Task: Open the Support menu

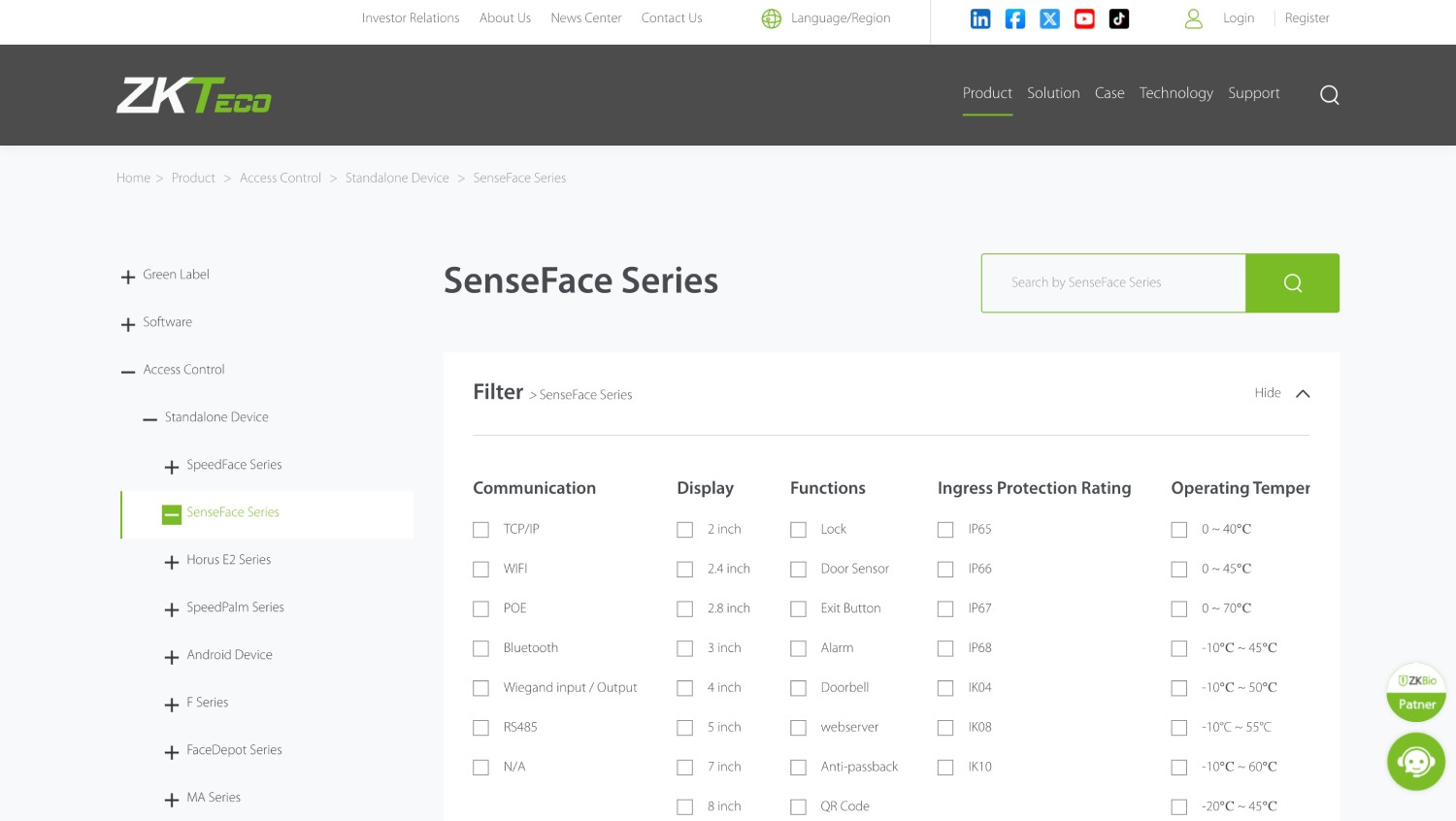Action: click(x=1254, y=93)
